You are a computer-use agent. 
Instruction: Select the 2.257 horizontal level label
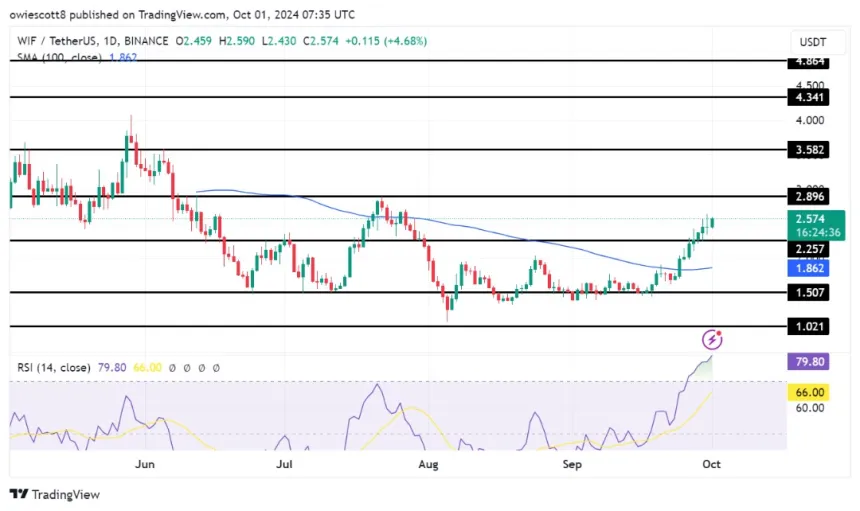(x=811, y=249)
